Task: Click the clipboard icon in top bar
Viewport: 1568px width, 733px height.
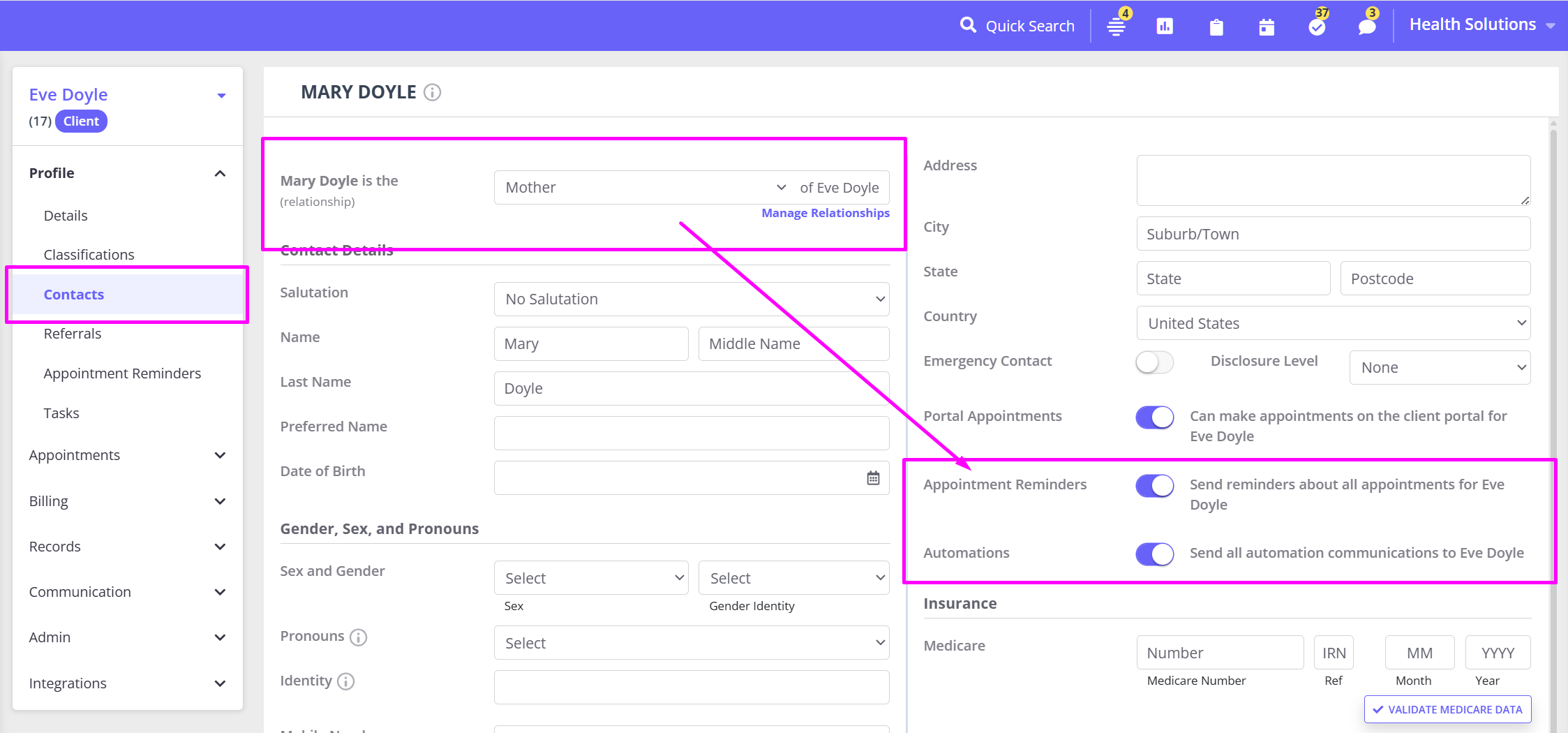Action: [x=1216, y=27]
